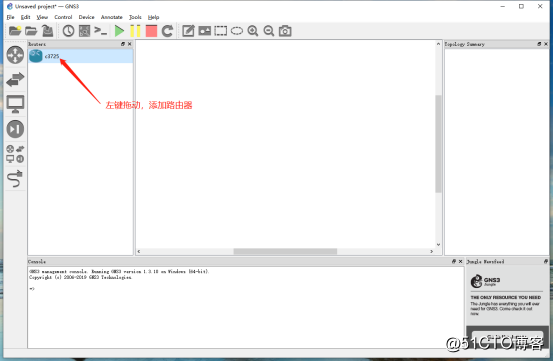Browse end devices monitor icon
Viewport: 554px width, 362px height.
click(x=15, y=104)
